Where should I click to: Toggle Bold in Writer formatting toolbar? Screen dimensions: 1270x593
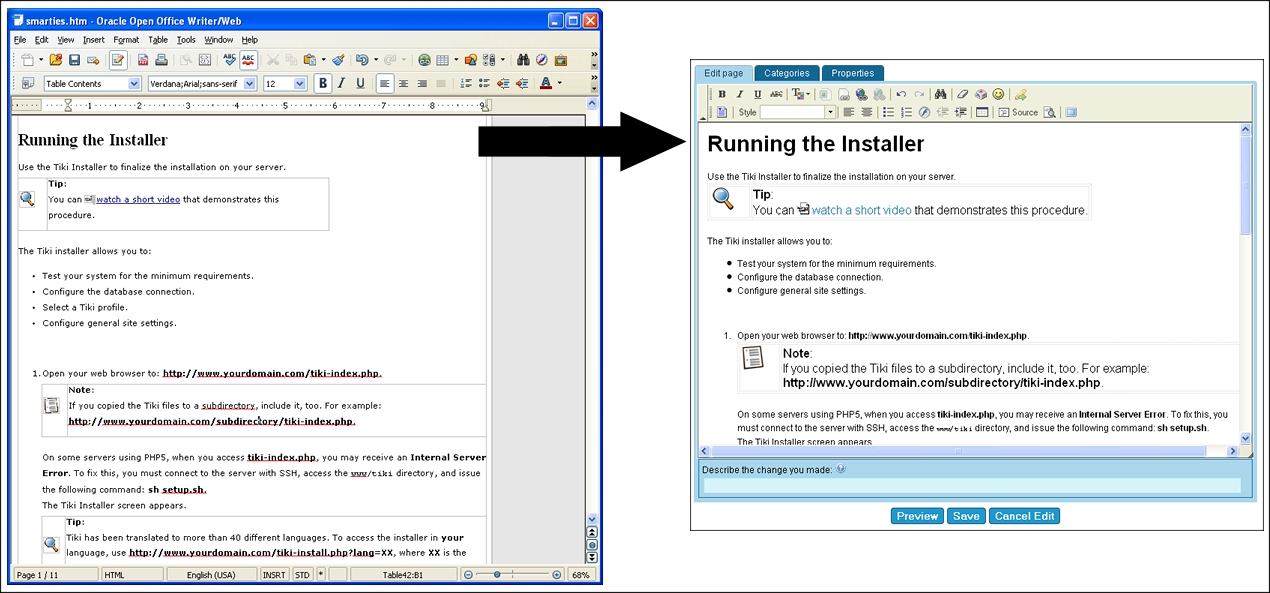323,84
